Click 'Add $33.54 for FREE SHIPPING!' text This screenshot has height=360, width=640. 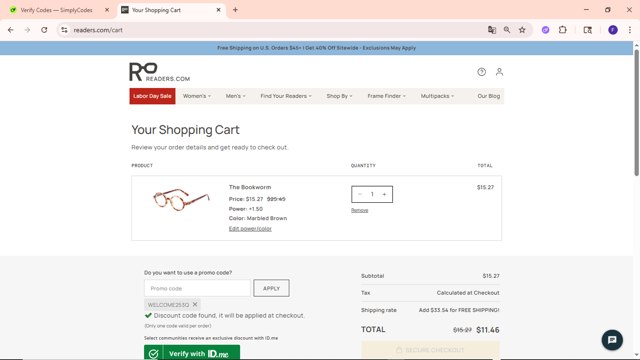(459, 310)
